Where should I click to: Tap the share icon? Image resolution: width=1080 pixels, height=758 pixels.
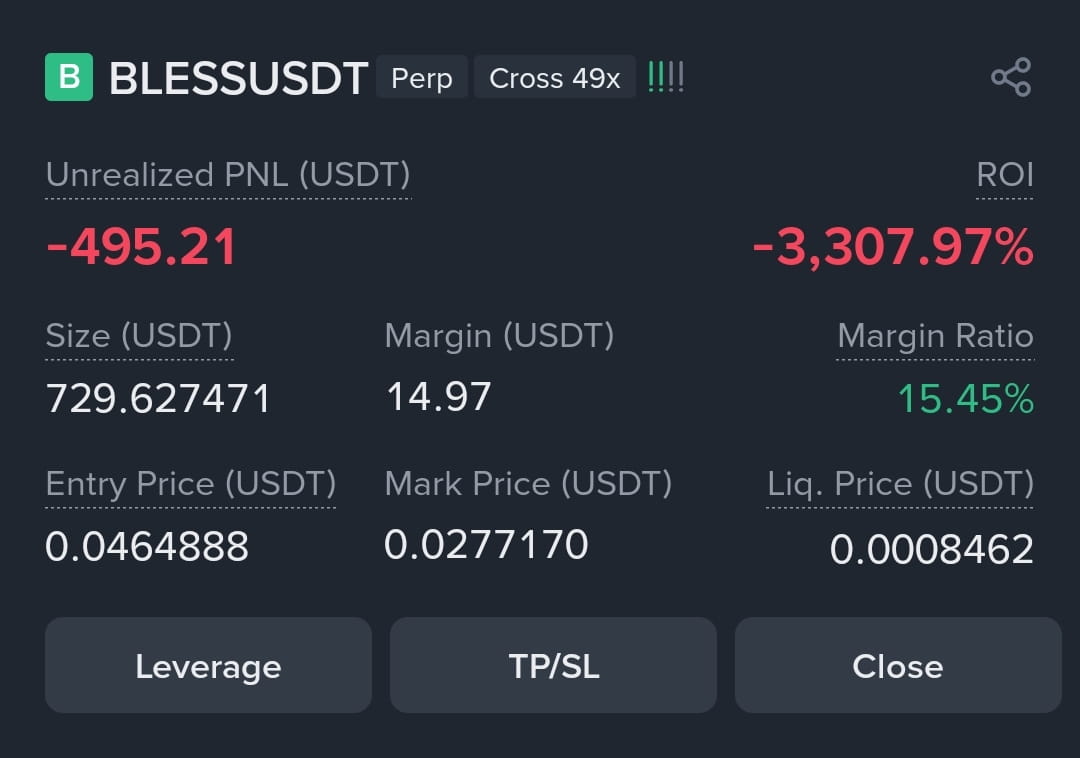[x=1010, y=77]
